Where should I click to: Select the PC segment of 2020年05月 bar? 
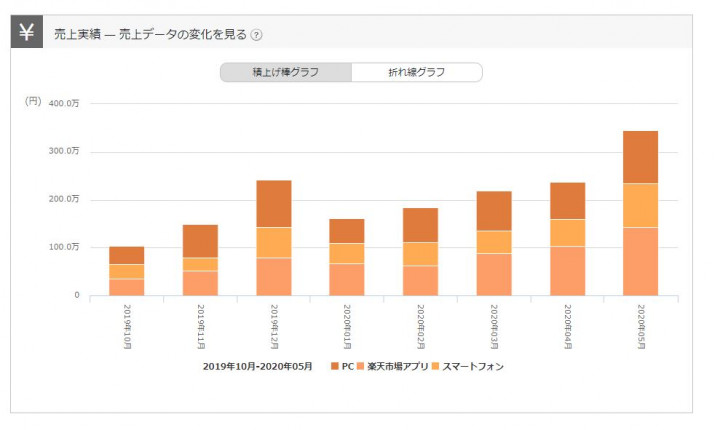pyautogui.click(x=641, y=157)
